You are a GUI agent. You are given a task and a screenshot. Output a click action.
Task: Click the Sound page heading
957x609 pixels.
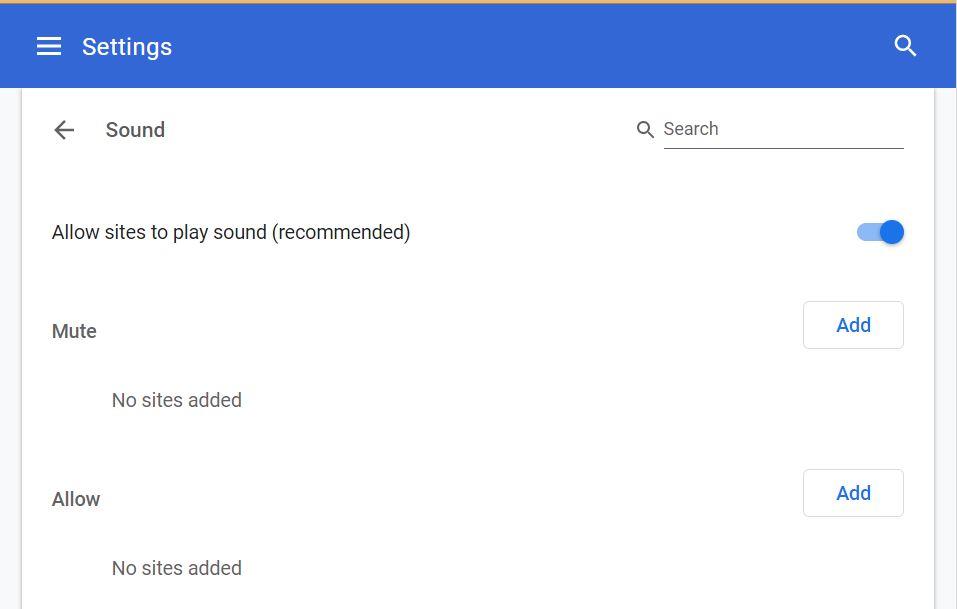point(135,129)
